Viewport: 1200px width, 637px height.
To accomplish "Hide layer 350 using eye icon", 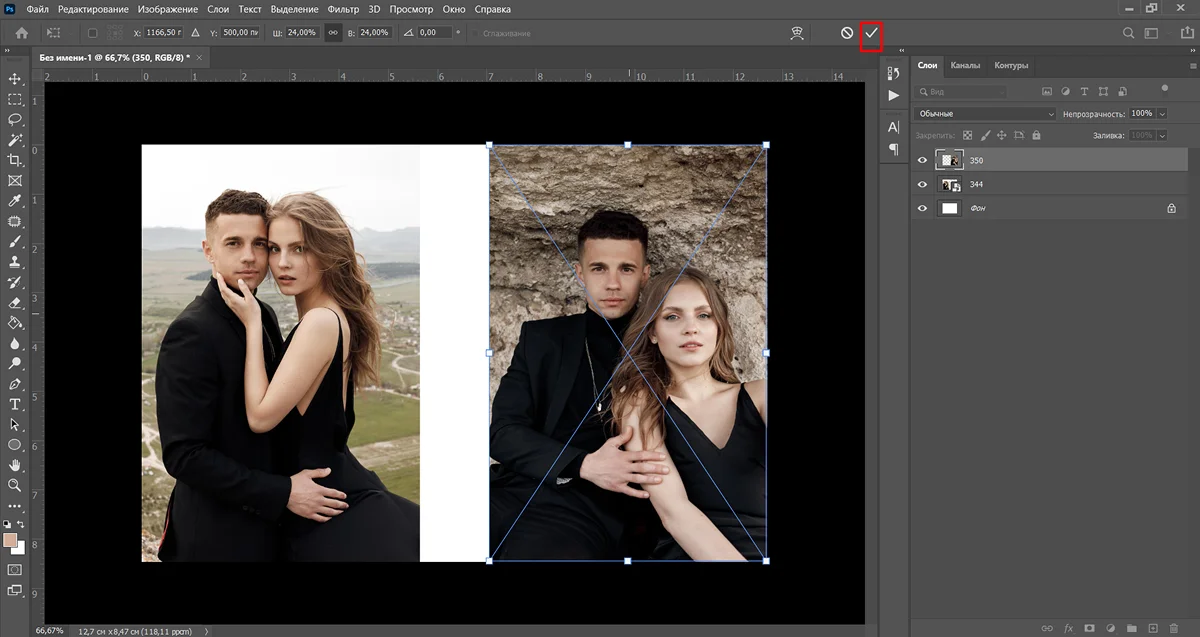I will (x=922, y=160).
